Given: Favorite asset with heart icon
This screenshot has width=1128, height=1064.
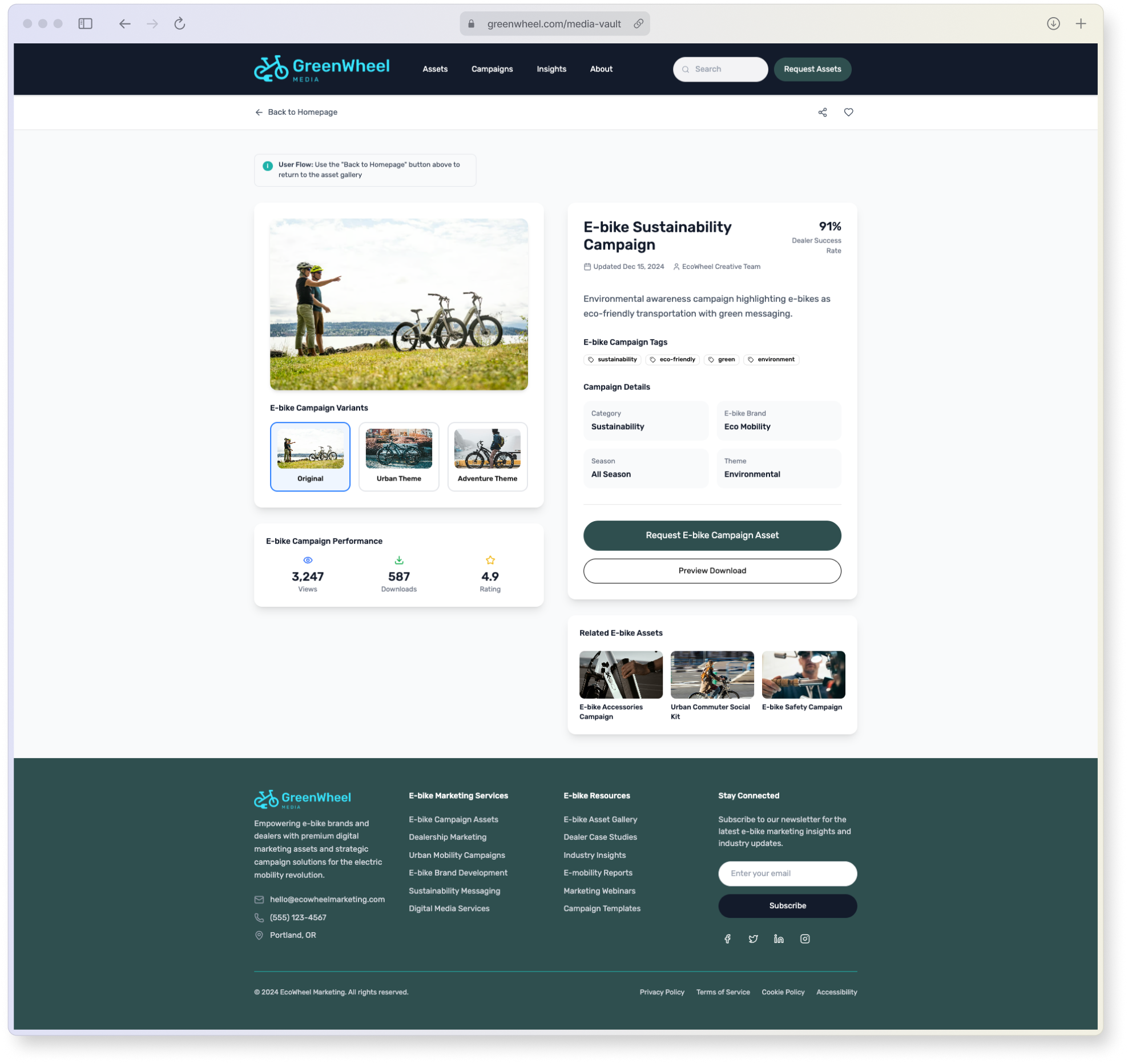Looking at the screenshot, I should click(848, 112).
